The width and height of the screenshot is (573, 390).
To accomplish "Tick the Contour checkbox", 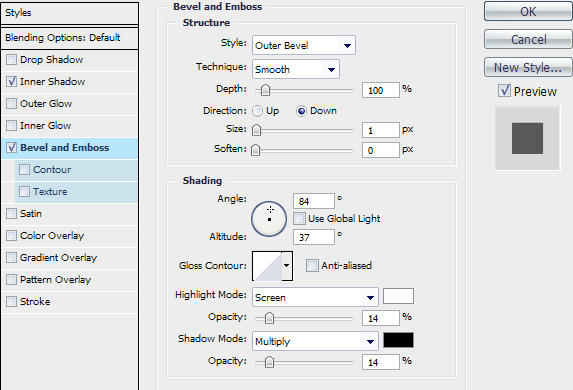I will (x=24, y=169).
